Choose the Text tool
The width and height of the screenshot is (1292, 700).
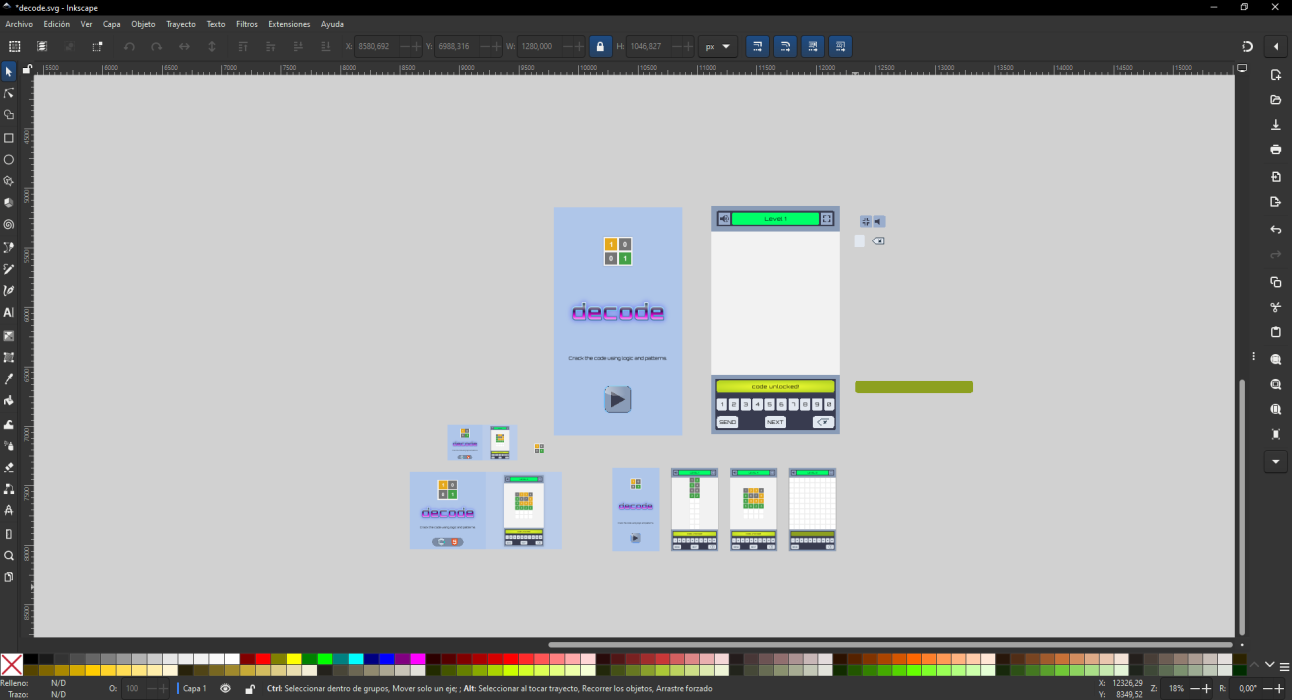9,313
